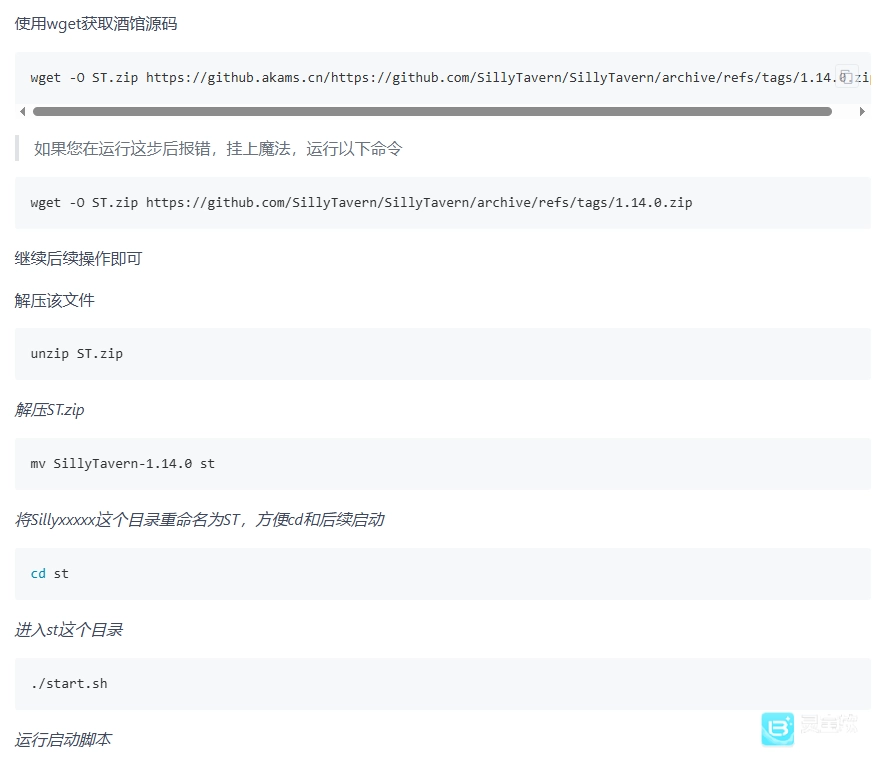Click the quoted note about 挂上魔法
Viewport: 887px width, 758px height.
click(218, 148)
